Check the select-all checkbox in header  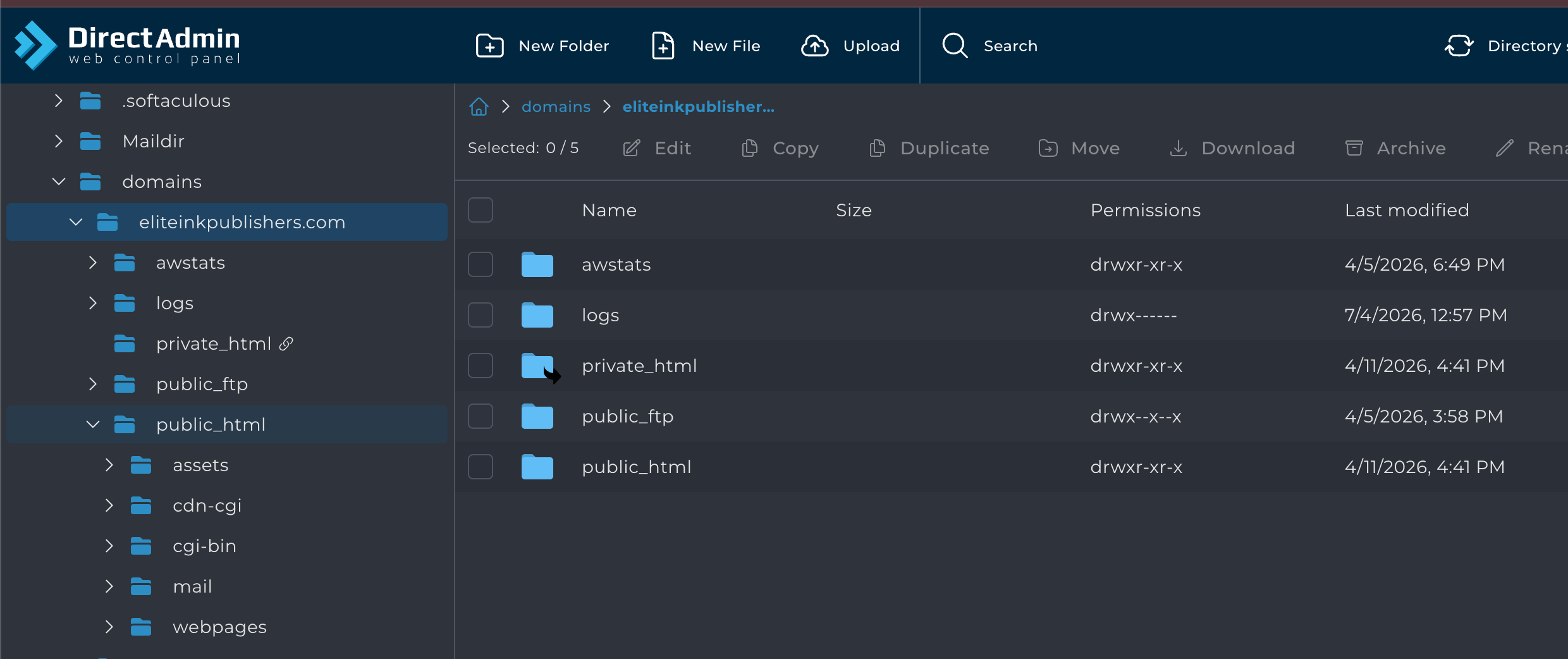[481, 210]
